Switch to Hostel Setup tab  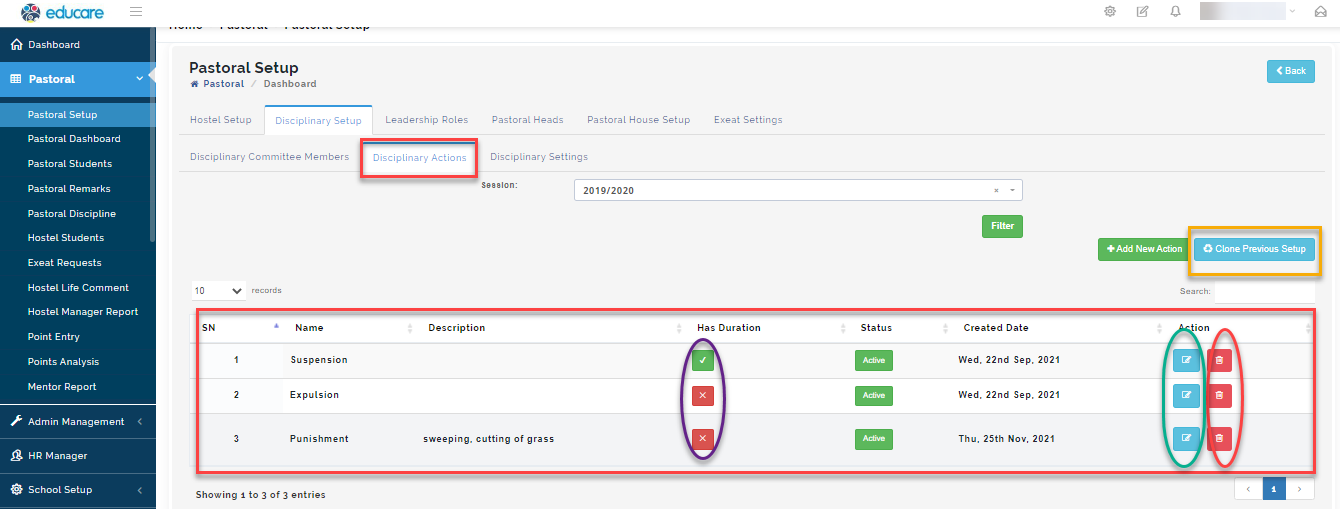click(221, 120)
